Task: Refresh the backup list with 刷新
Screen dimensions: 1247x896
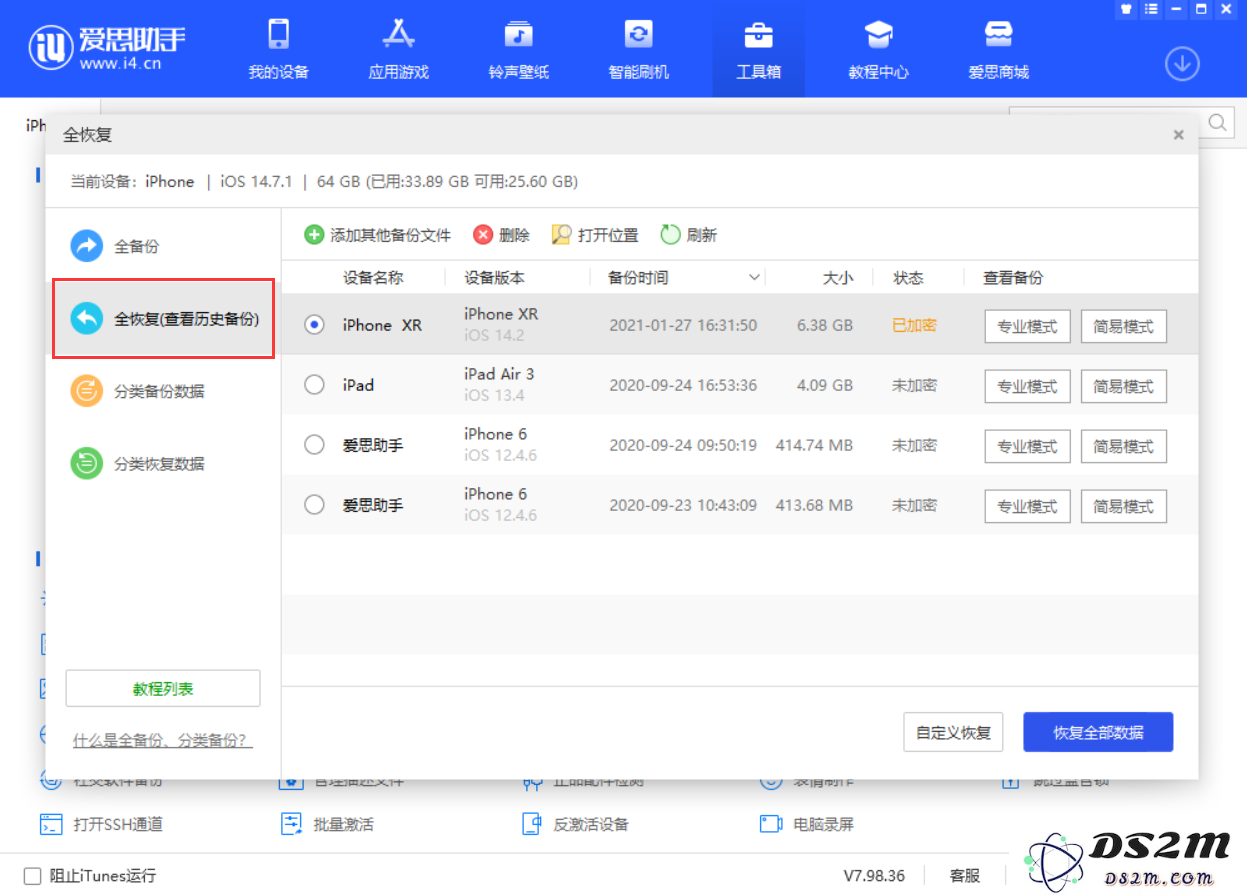Action: (689, 235)
